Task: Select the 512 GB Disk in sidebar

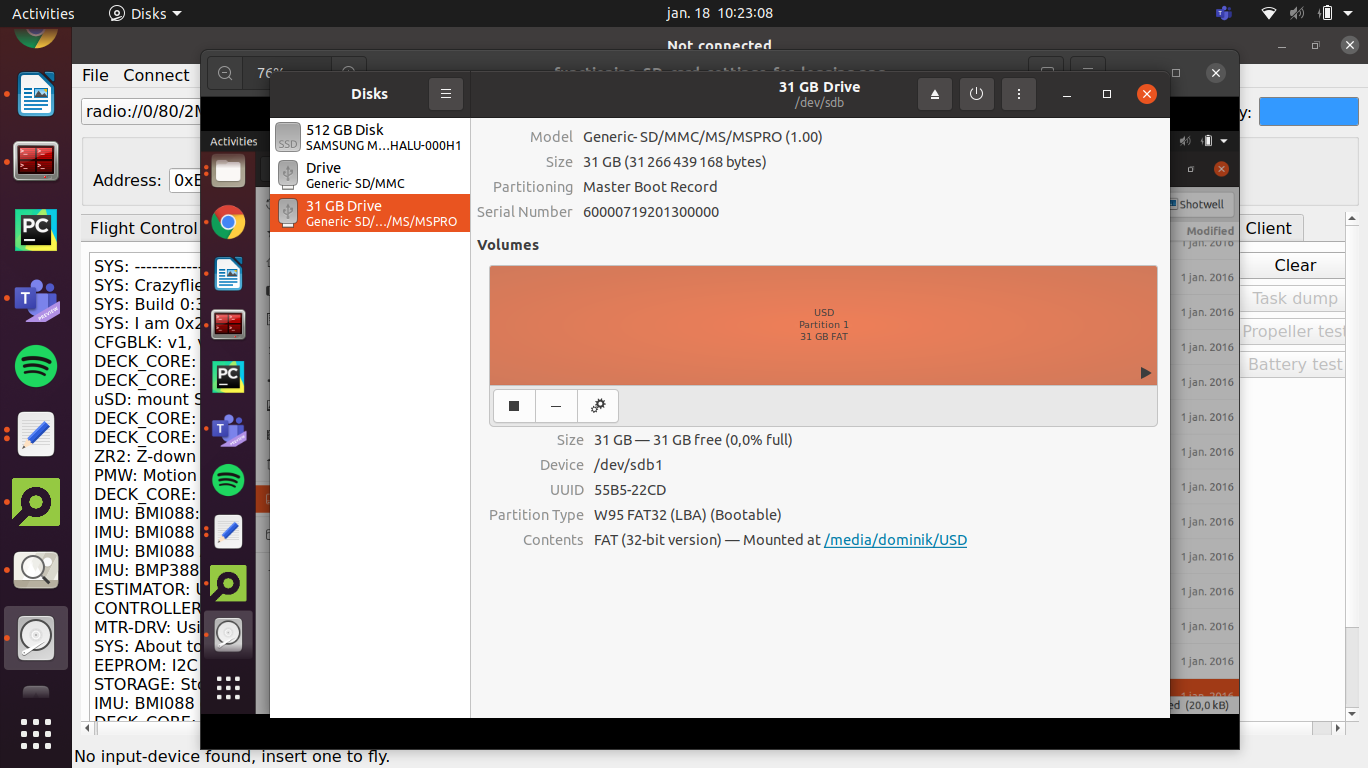Action: coord(370,137)
